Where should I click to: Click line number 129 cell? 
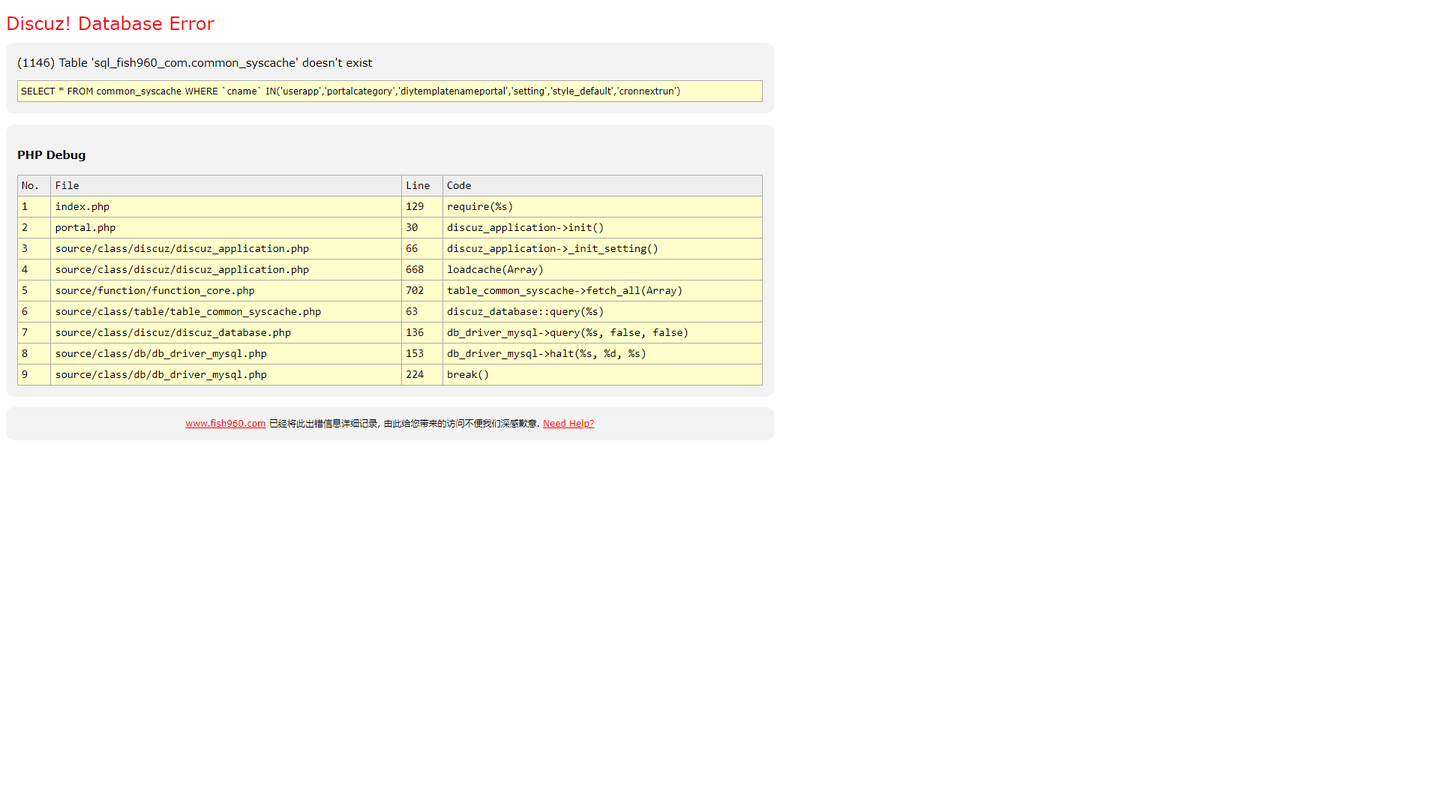[x=422, y=207]
